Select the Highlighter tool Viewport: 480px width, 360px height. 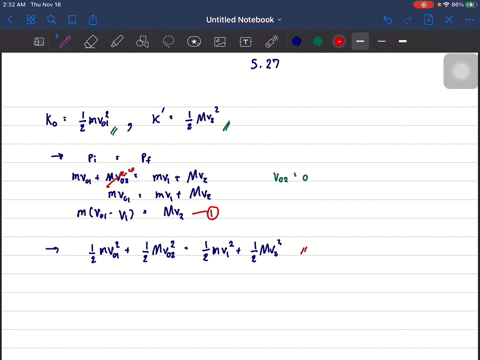coord(117,42)
